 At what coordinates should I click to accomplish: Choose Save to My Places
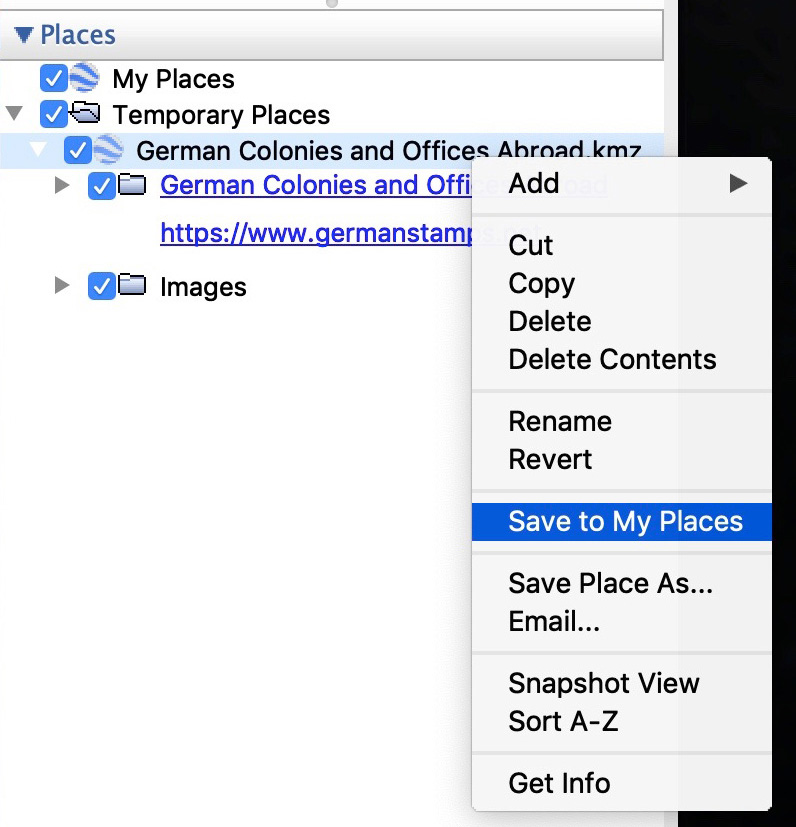625,522
